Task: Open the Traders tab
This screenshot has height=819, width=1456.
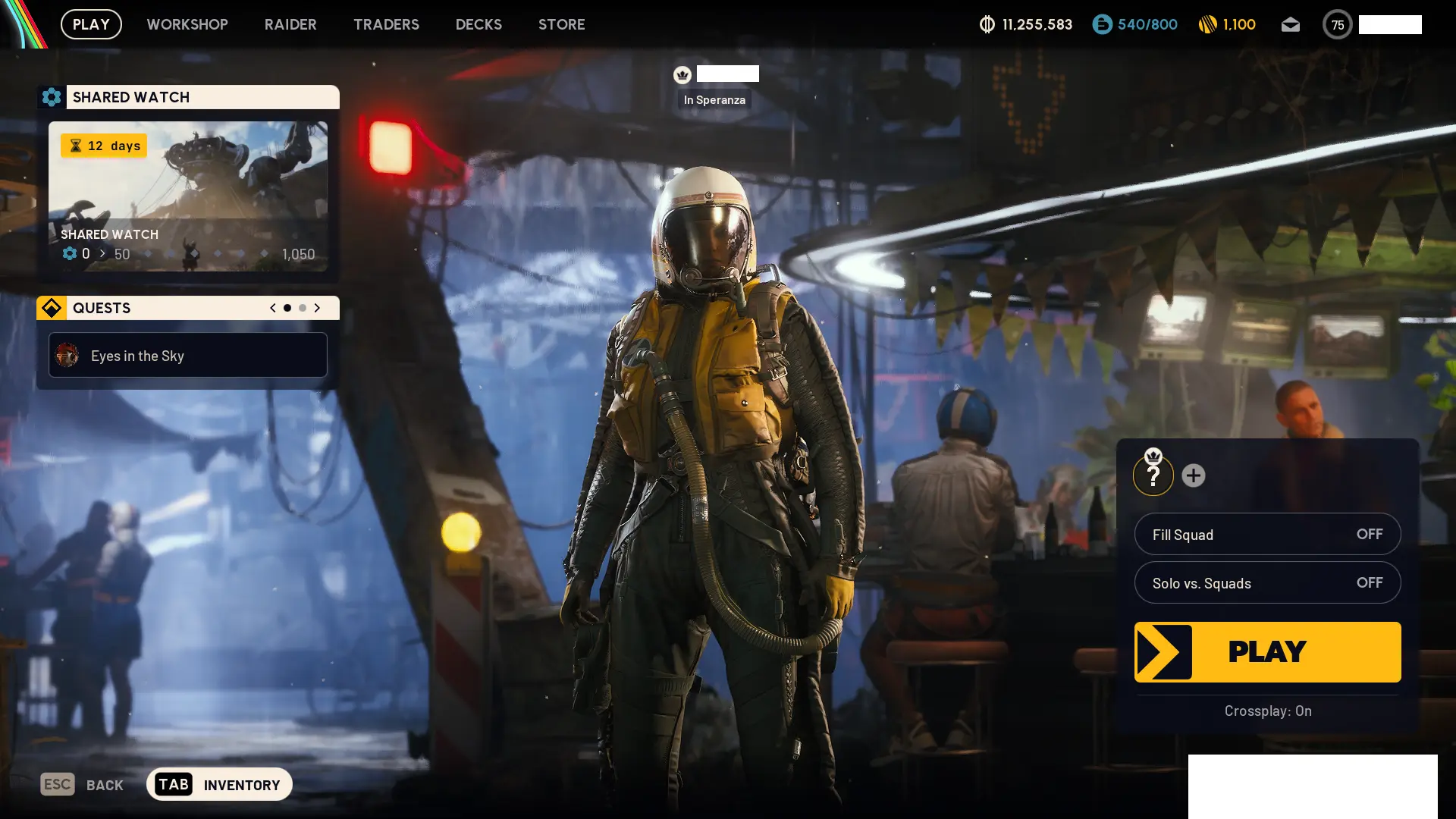Action: (386, 24)
